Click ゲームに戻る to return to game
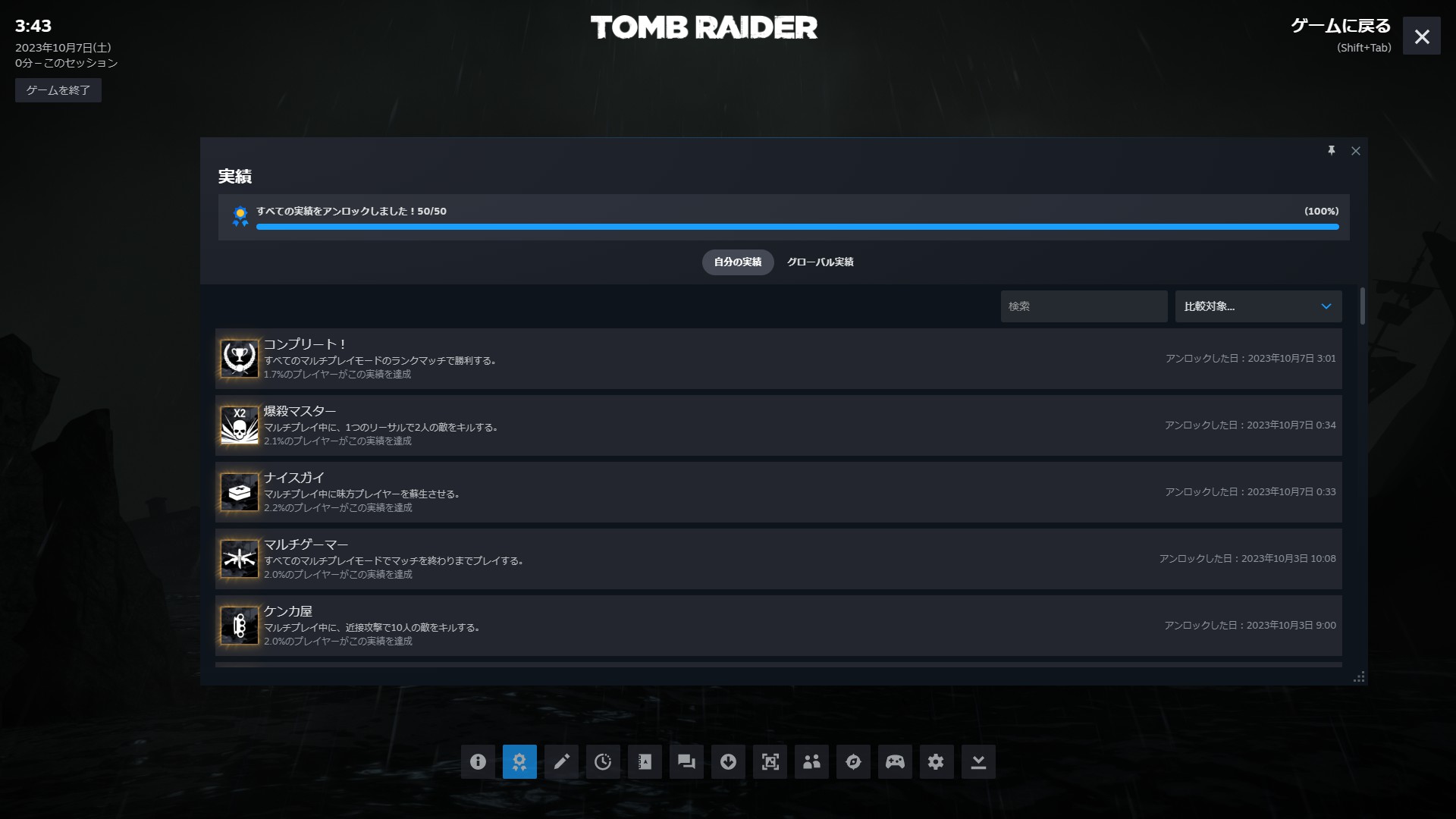 click(1340, 27)
